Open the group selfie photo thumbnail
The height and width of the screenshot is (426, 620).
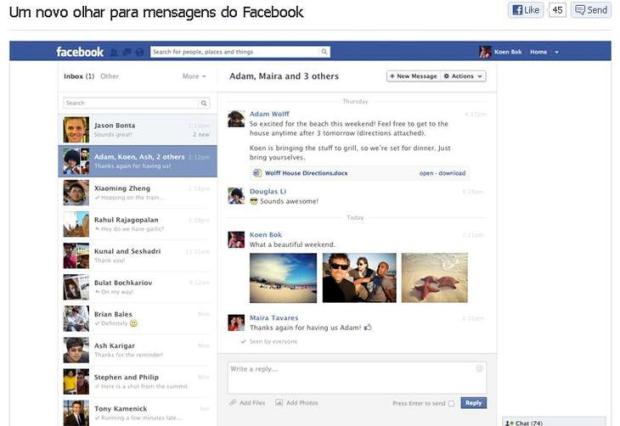(359, 278)
